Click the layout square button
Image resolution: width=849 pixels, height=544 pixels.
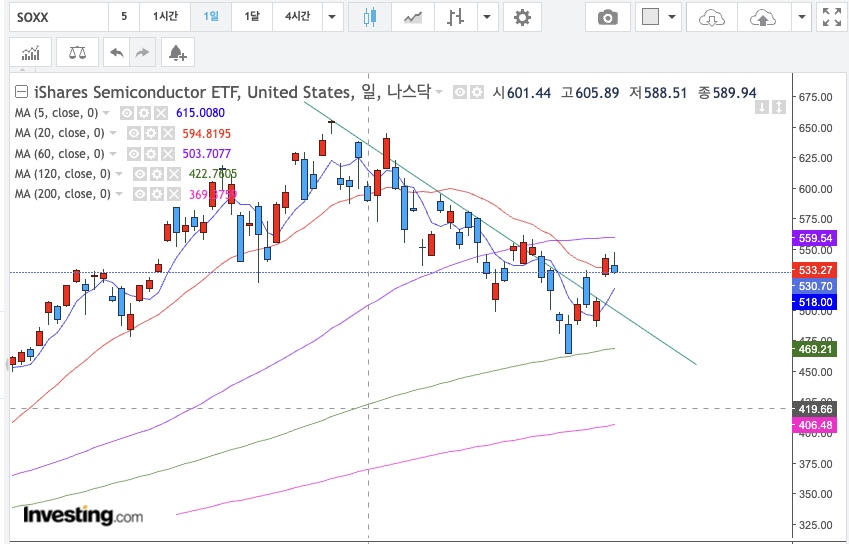650,17
